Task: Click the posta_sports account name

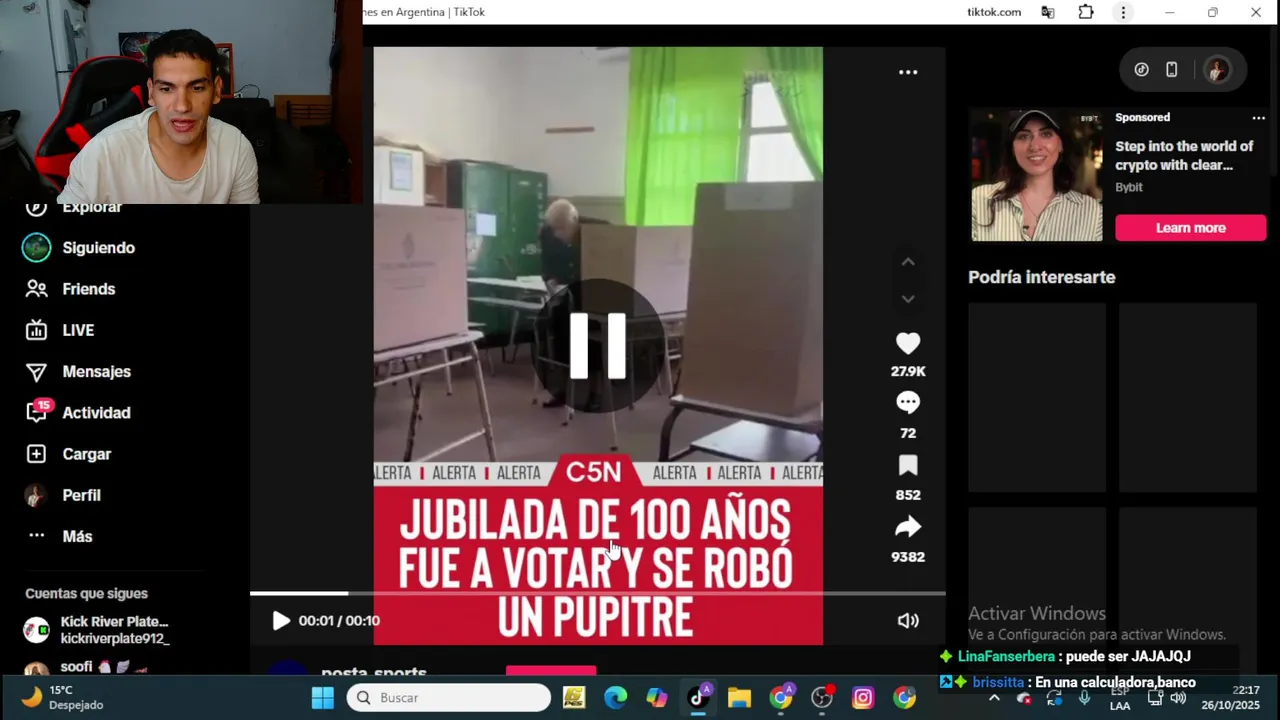Action: (374, 673)
